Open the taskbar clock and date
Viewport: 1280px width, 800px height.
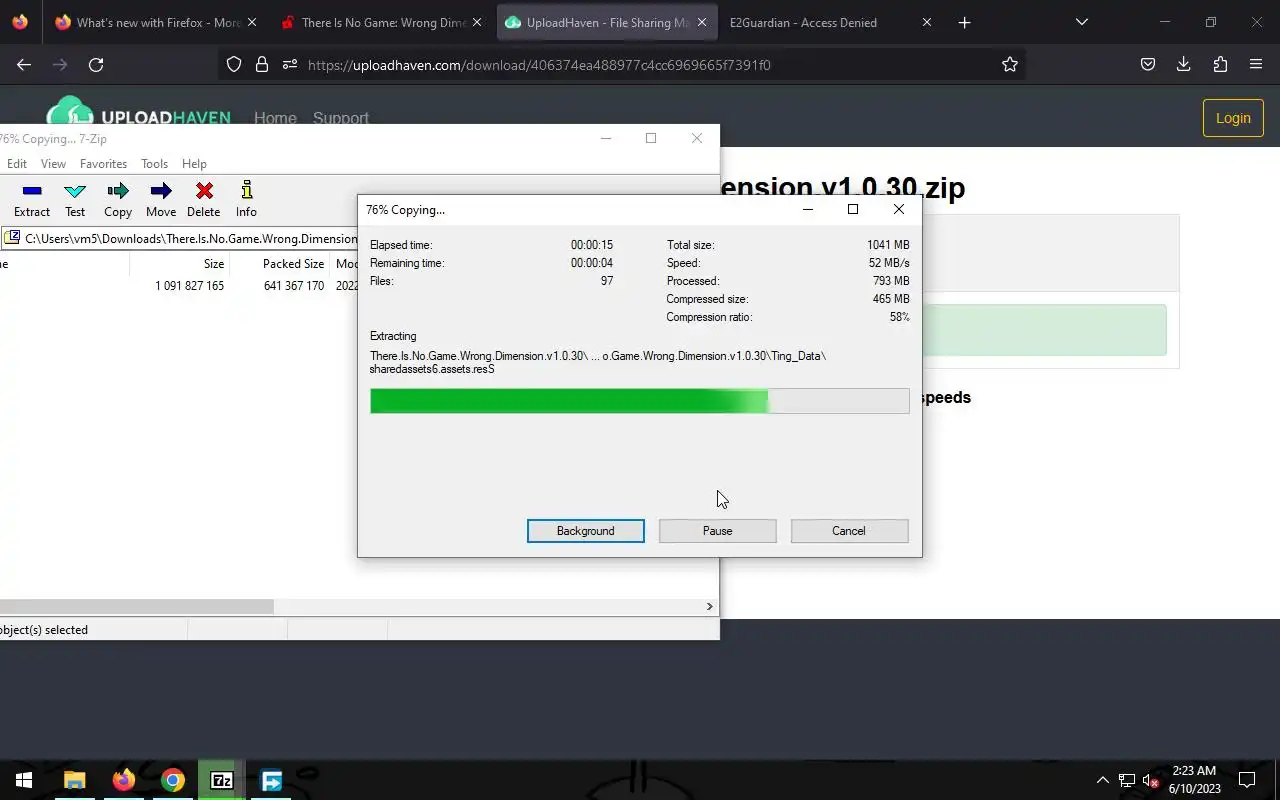pyautogui.click(x=1196, y=780)
